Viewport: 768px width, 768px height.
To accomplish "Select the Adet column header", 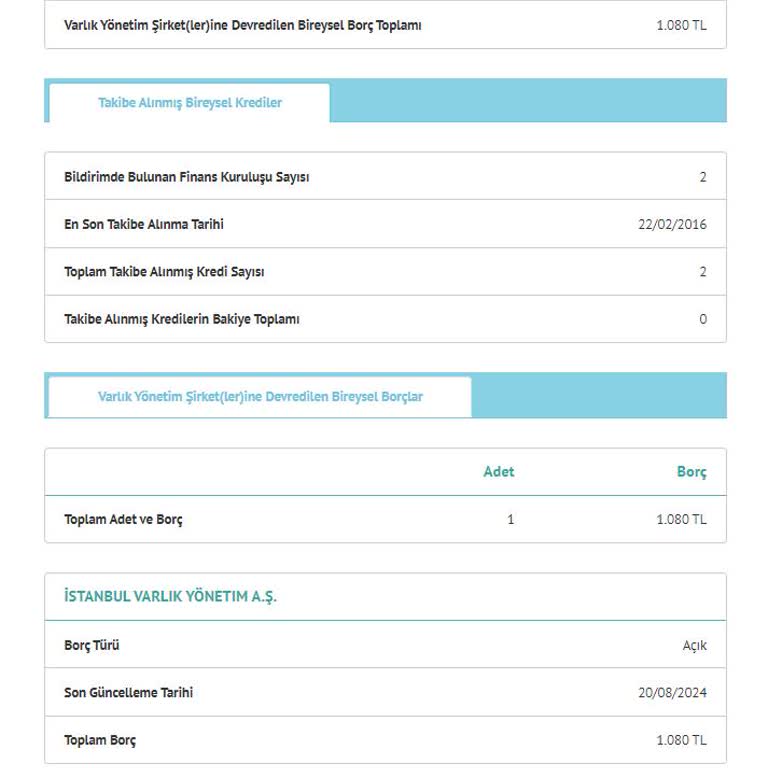I will coord(498,472).
